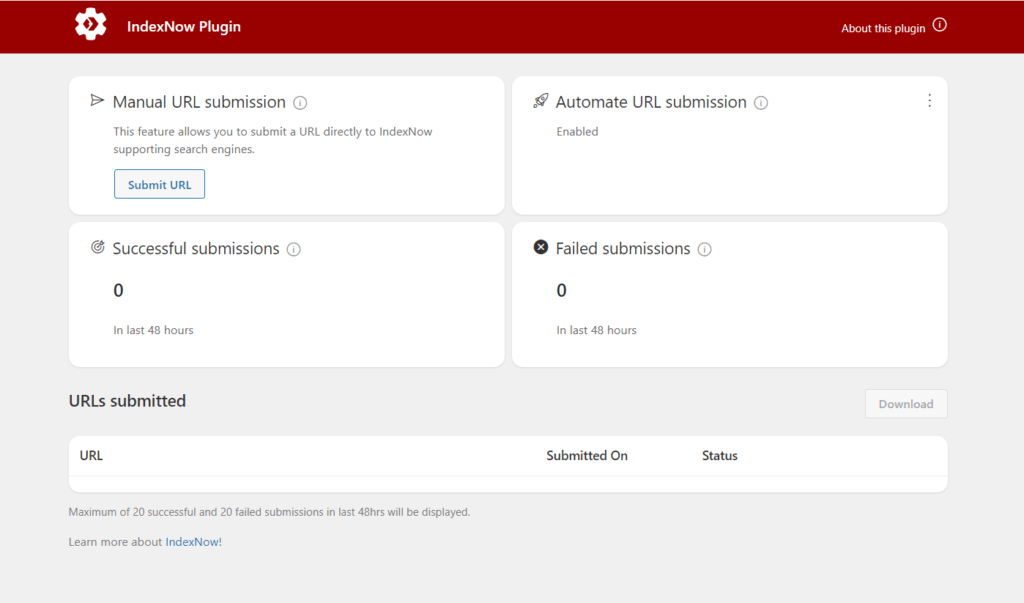
Task: Open the IndexNow! learn more link
Action: tap(193, 542)
